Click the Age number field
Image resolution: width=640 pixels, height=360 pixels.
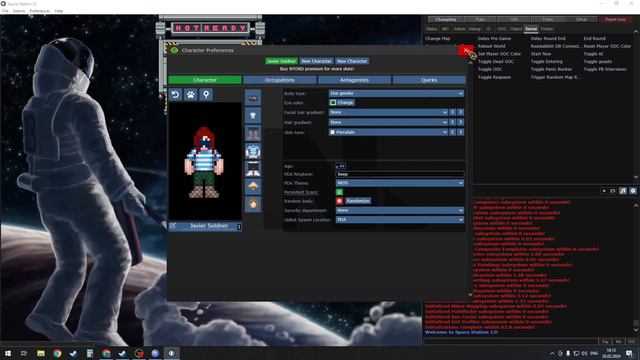(341, 166)
